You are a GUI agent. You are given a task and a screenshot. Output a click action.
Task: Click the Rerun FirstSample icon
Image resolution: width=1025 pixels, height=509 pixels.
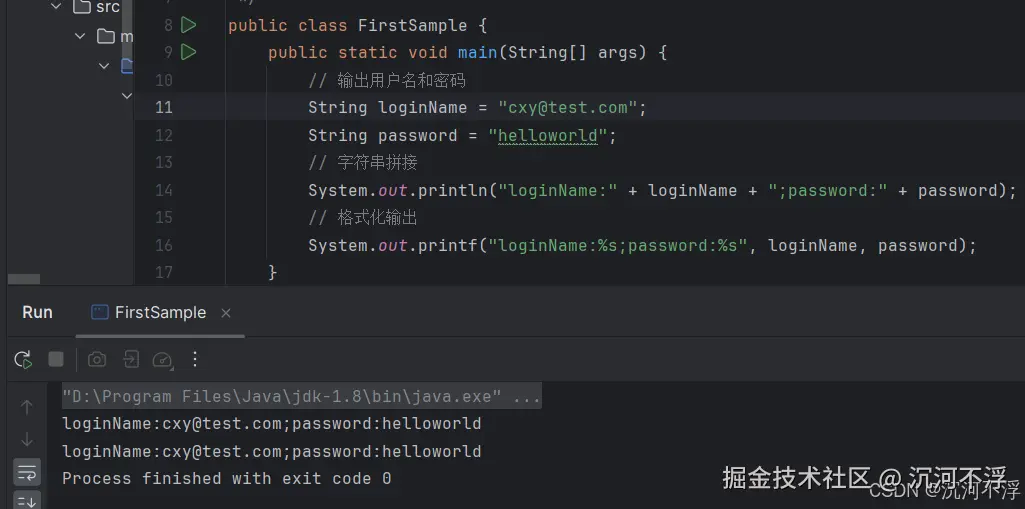[23, 359]
